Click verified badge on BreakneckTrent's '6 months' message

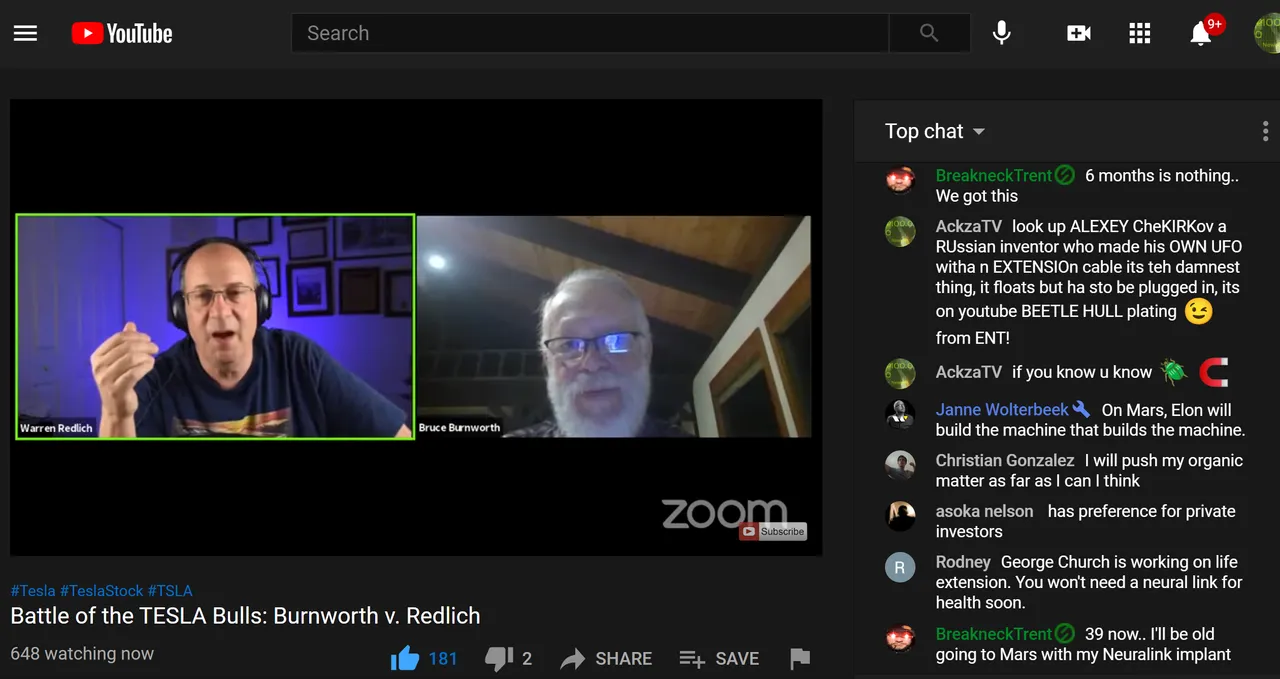pyautogui.click(x=1064, y=175)
